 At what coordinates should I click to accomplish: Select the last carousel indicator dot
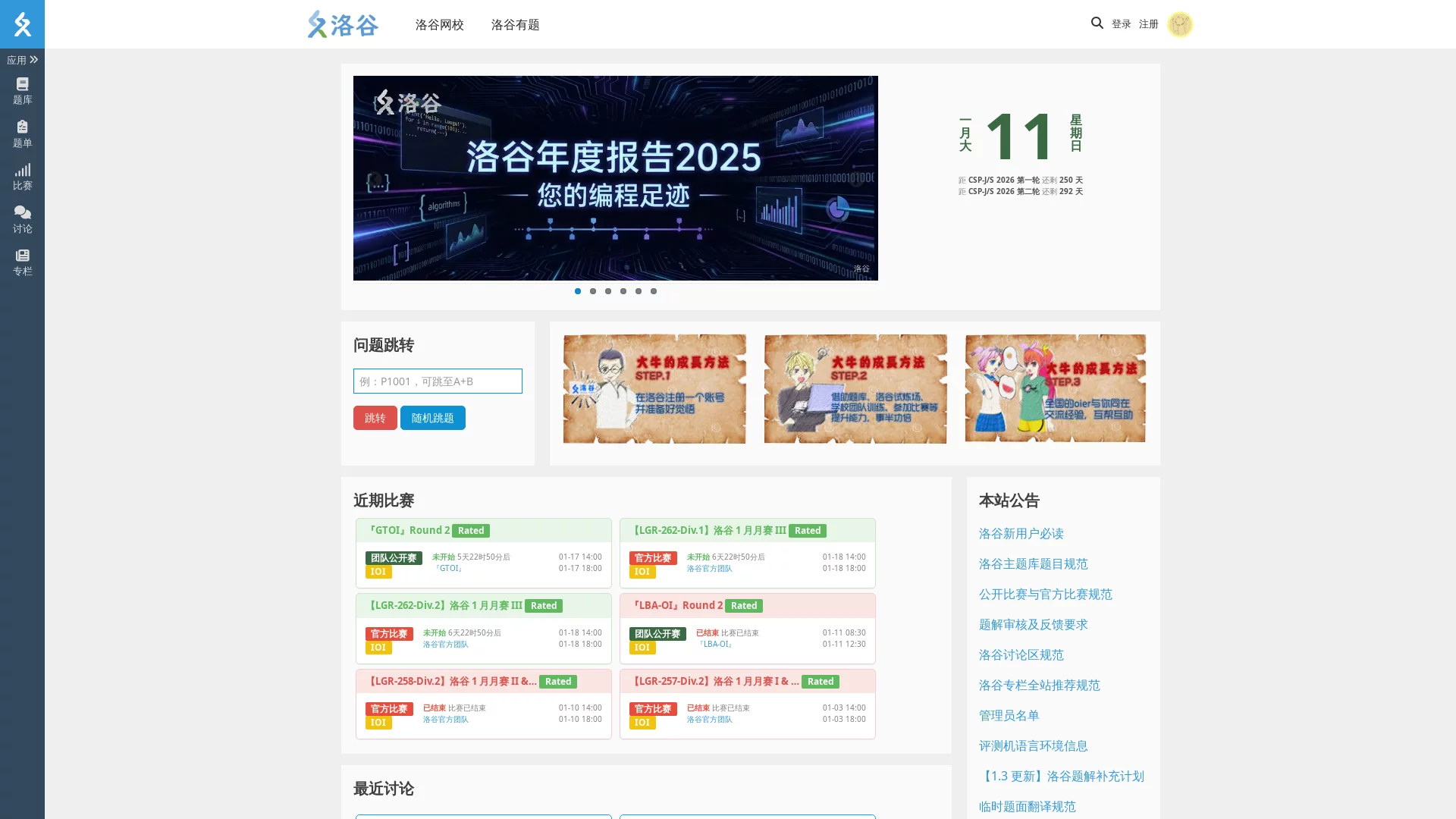click(654, 291)
